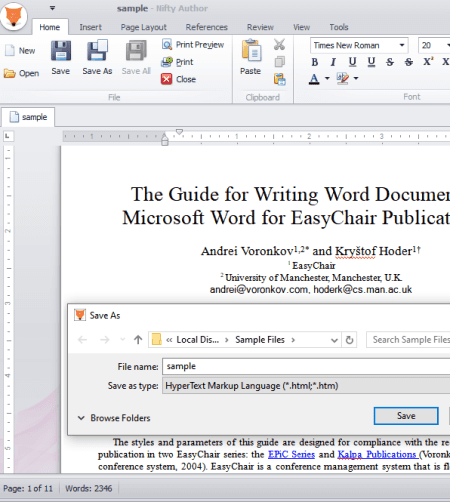
Task: Click Forward arrow in Save As dialog
Action: (105, 340)
